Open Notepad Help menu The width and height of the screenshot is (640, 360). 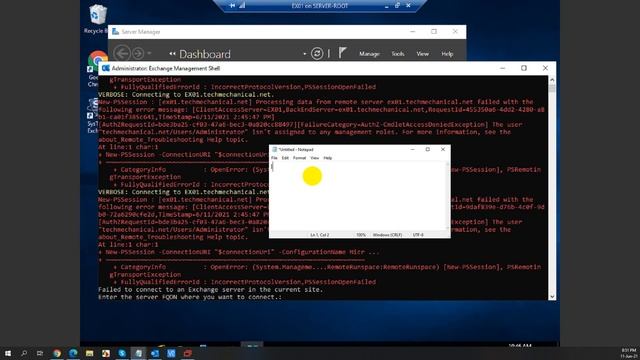[328, 158]
